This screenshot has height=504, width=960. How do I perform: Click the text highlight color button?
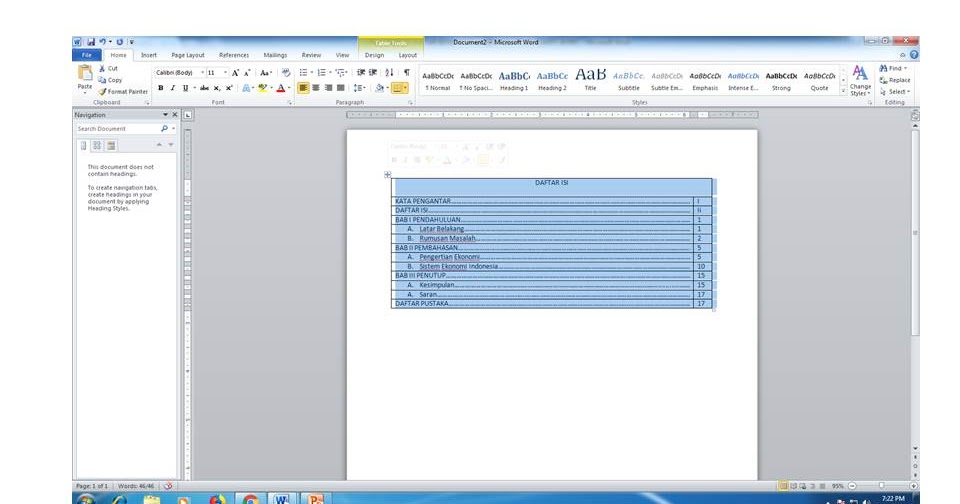(x=263, y=88)
